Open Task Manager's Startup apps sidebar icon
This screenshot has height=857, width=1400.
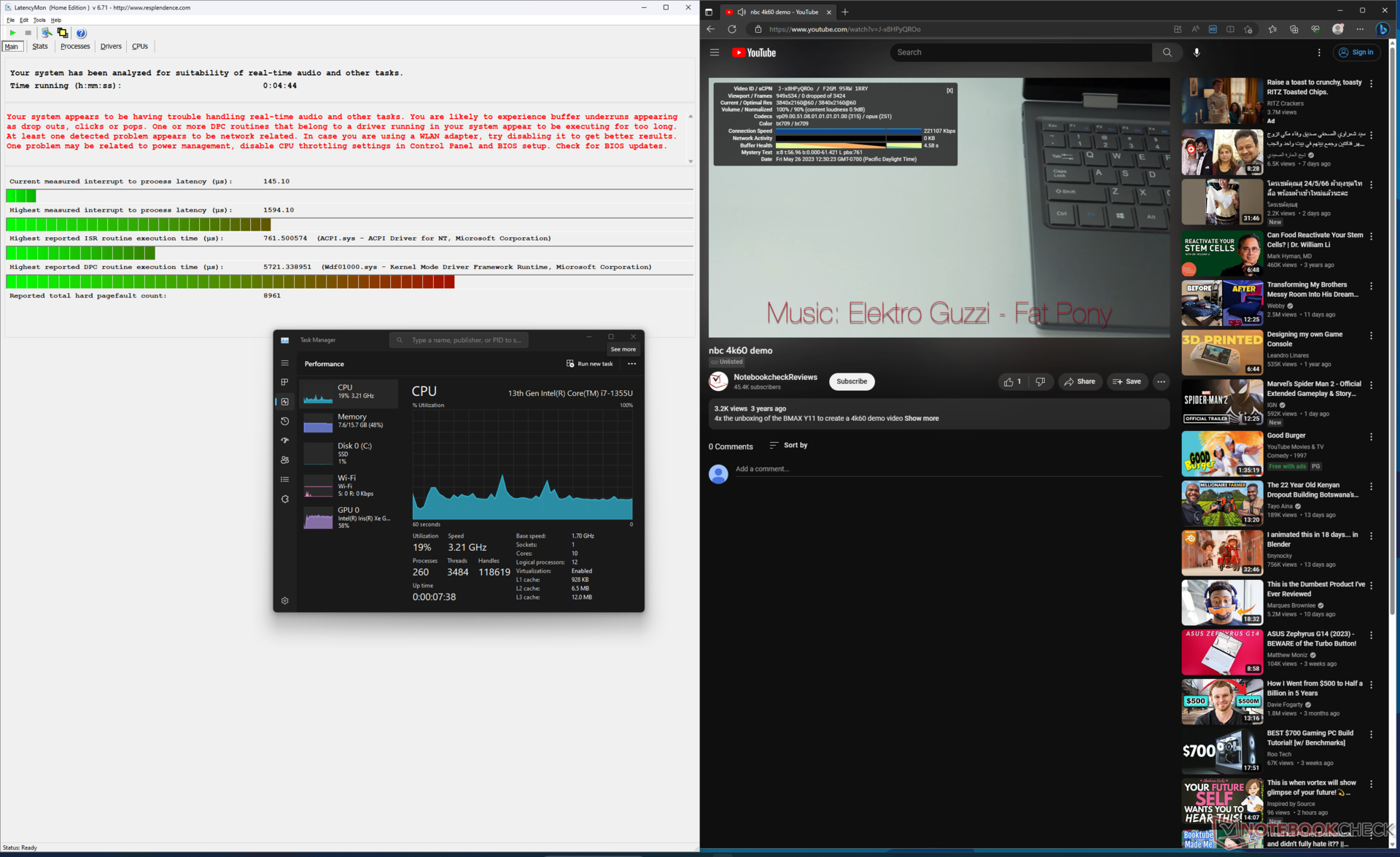[285, 441]
